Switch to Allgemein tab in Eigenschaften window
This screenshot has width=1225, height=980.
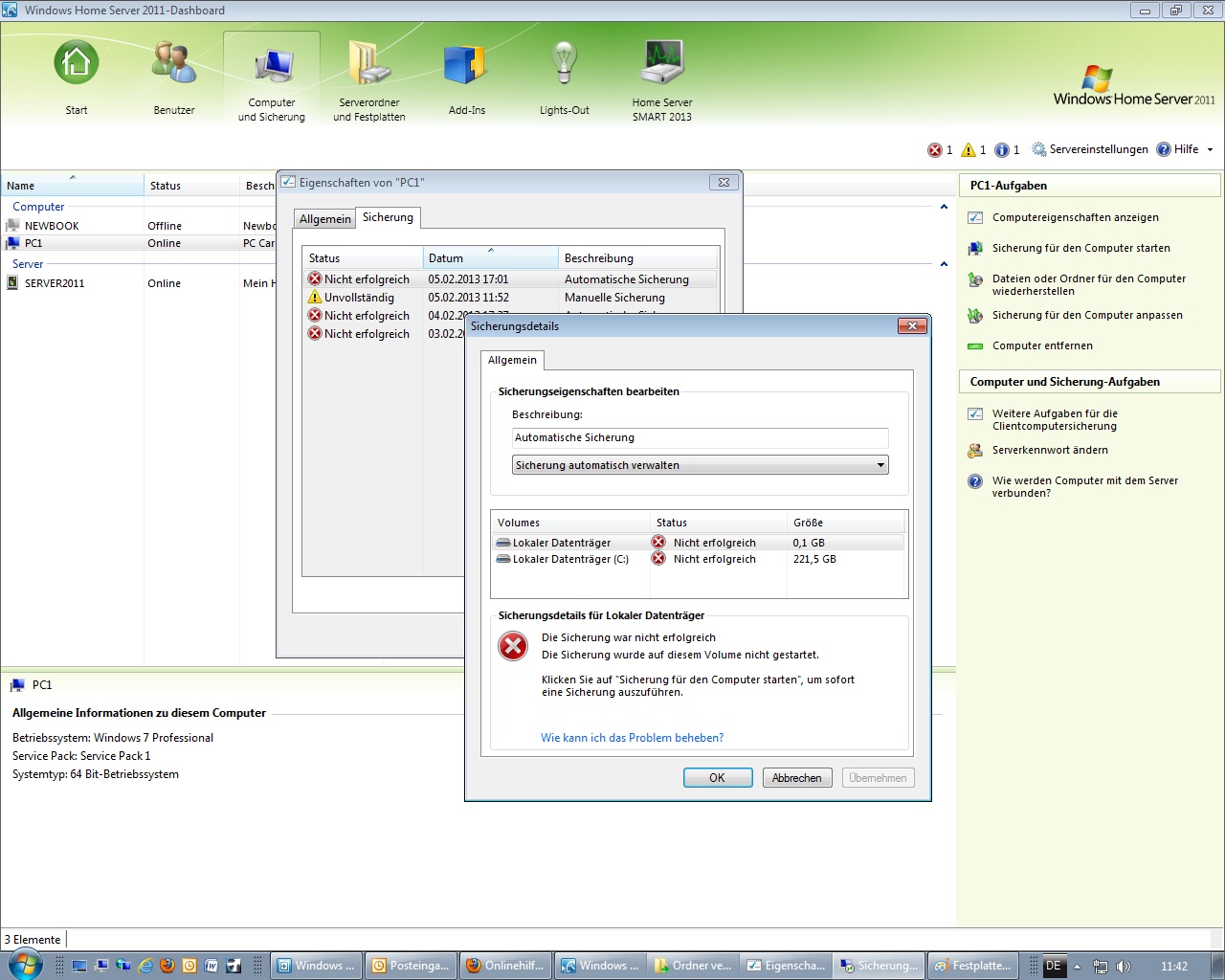(325, 219)
